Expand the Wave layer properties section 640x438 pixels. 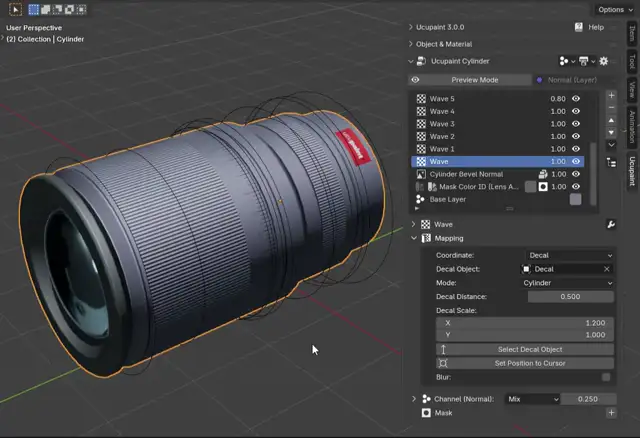413,224
